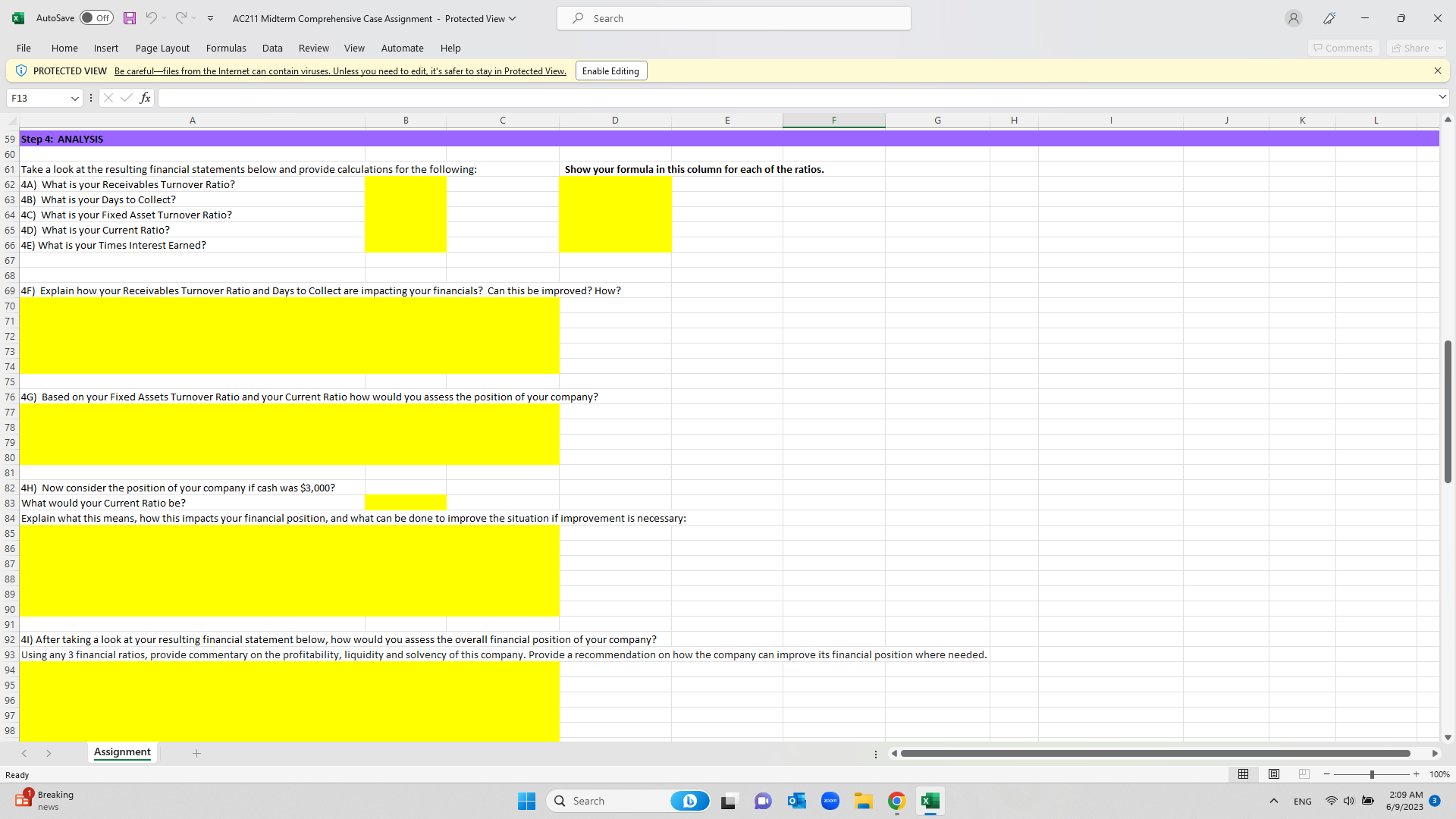Screen dimensions: 1456x819
Task: Click the Save icon in title bar
Action: pyautogui.click(x=130, y=18)
